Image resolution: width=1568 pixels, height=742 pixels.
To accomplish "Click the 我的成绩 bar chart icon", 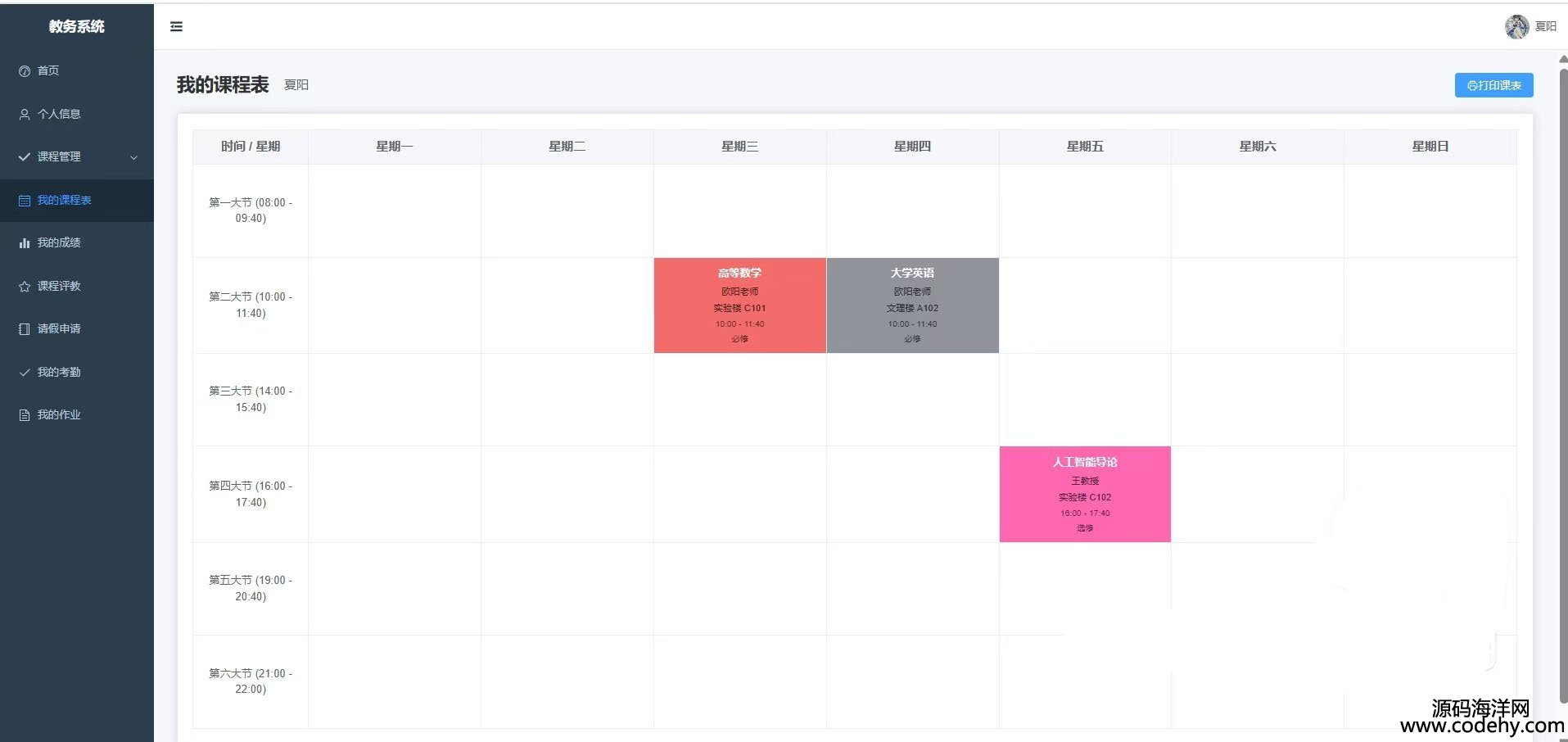I will (x=25, y=243).
